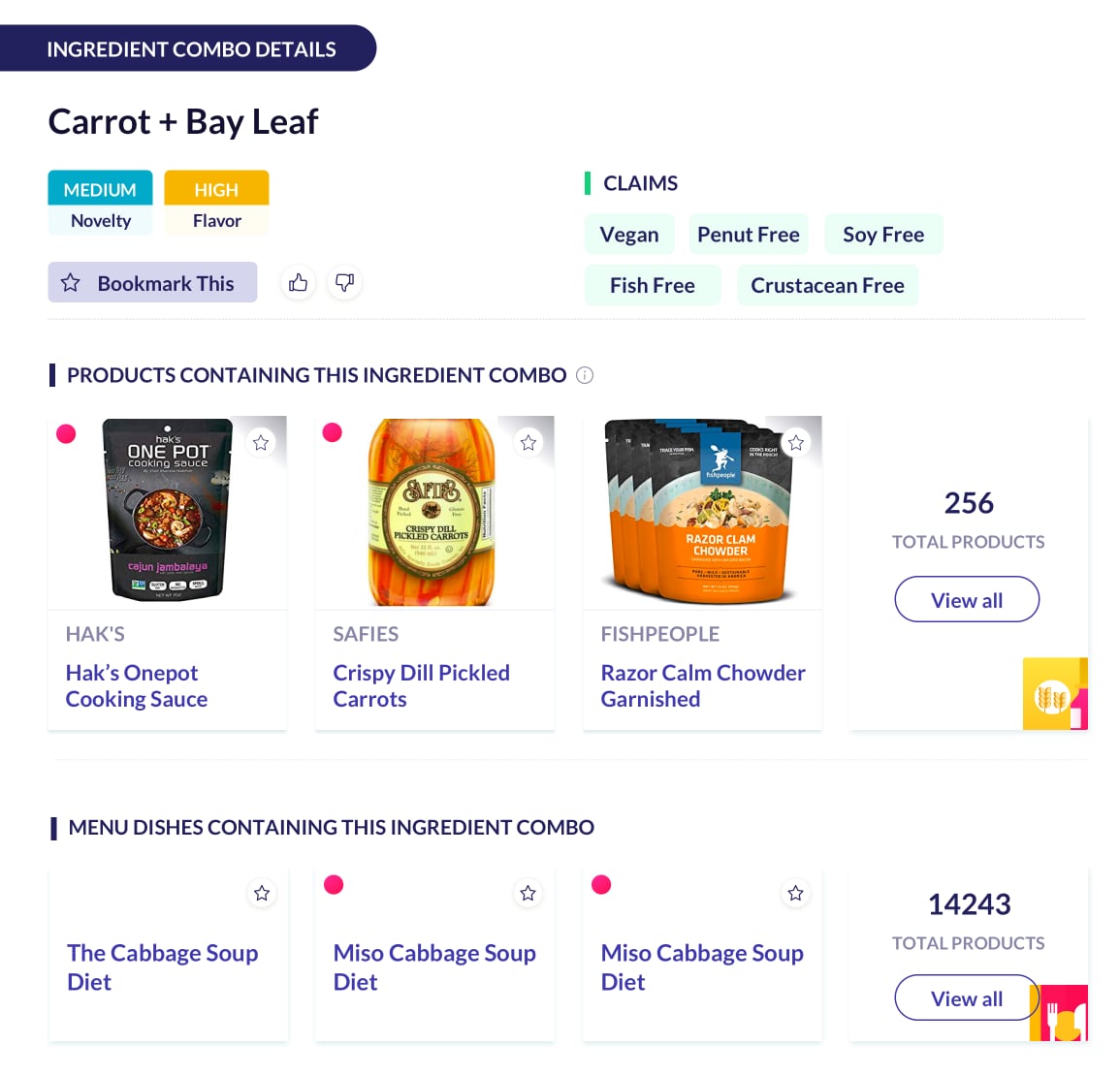This screenshot has height=1076, width=1120.
Task: Open Crispy Dill Pickled Carrots link
Action: click(421, 685)
